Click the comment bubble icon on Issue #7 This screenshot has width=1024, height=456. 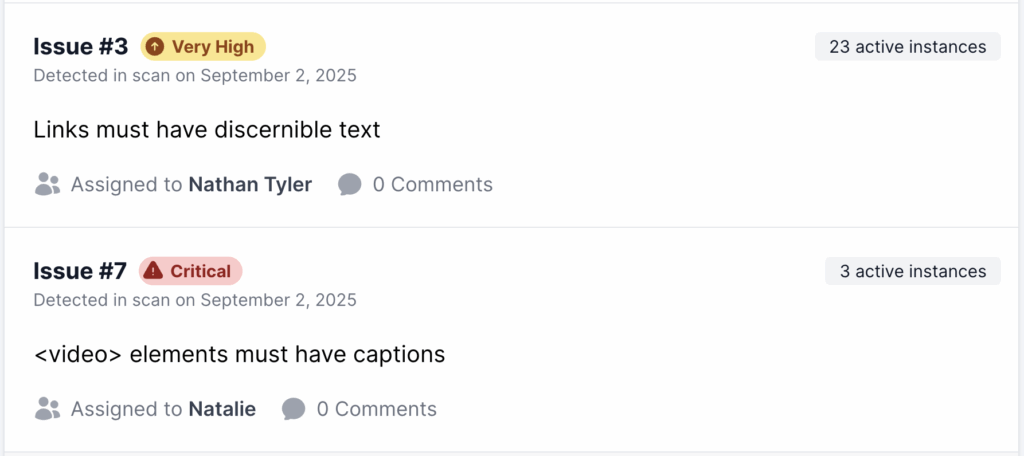pyautogui.click(x=293, y=408)
